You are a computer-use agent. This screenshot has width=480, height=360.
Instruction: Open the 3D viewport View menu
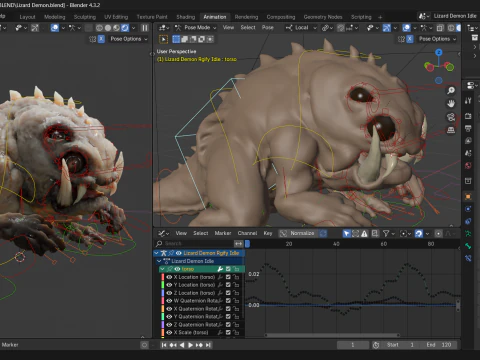228,28
